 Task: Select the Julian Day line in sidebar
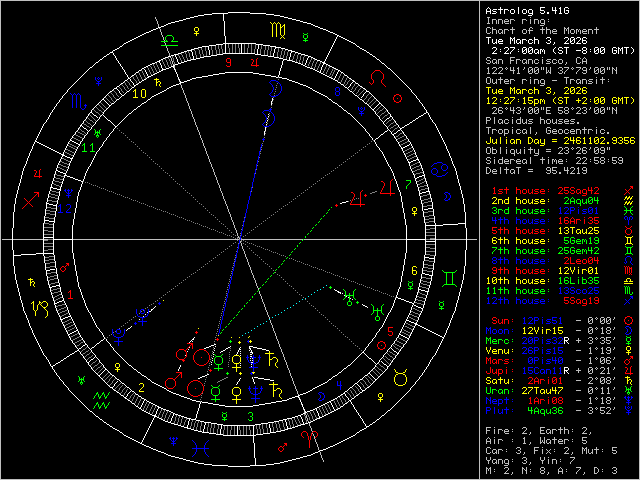(x=554, y=142)
